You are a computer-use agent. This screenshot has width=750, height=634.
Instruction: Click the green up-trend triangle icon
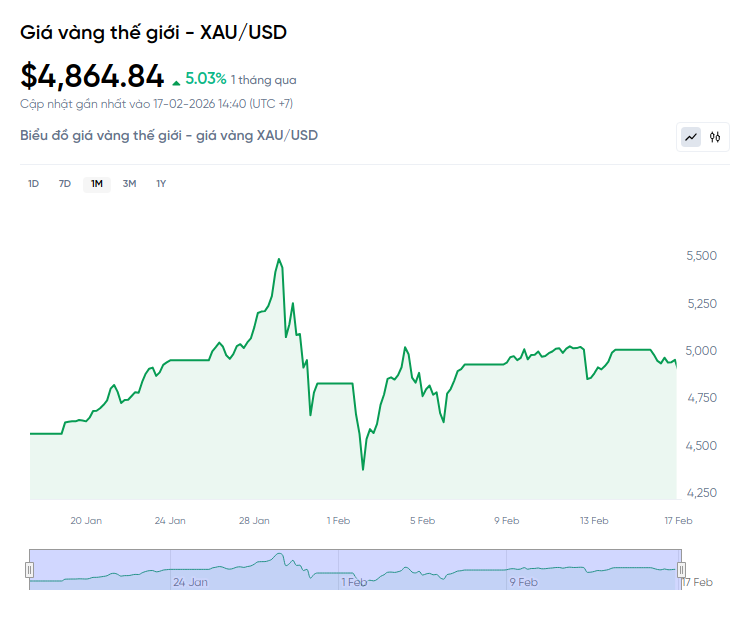click(177, 81)
